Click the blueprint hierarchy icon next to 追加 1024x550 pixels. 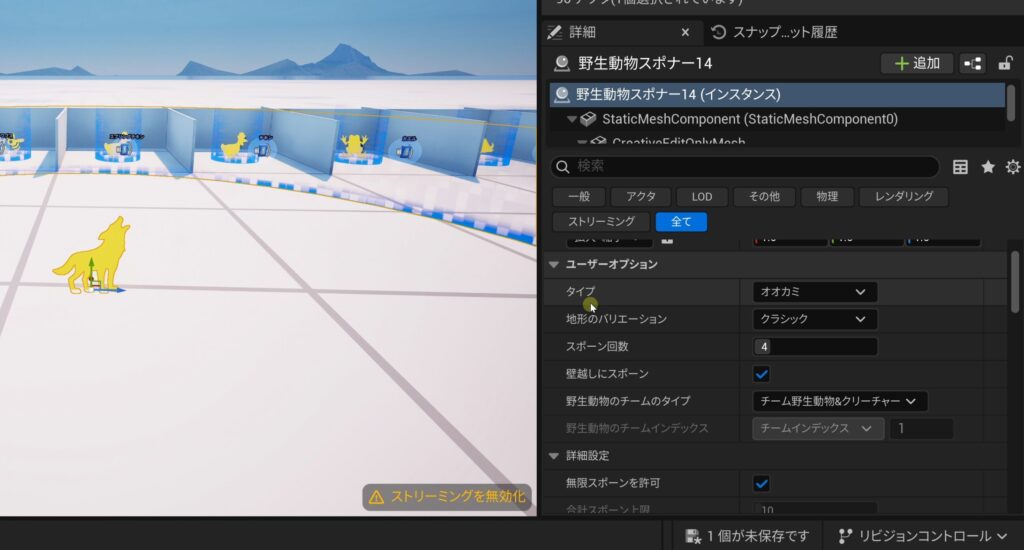[973, 63]
